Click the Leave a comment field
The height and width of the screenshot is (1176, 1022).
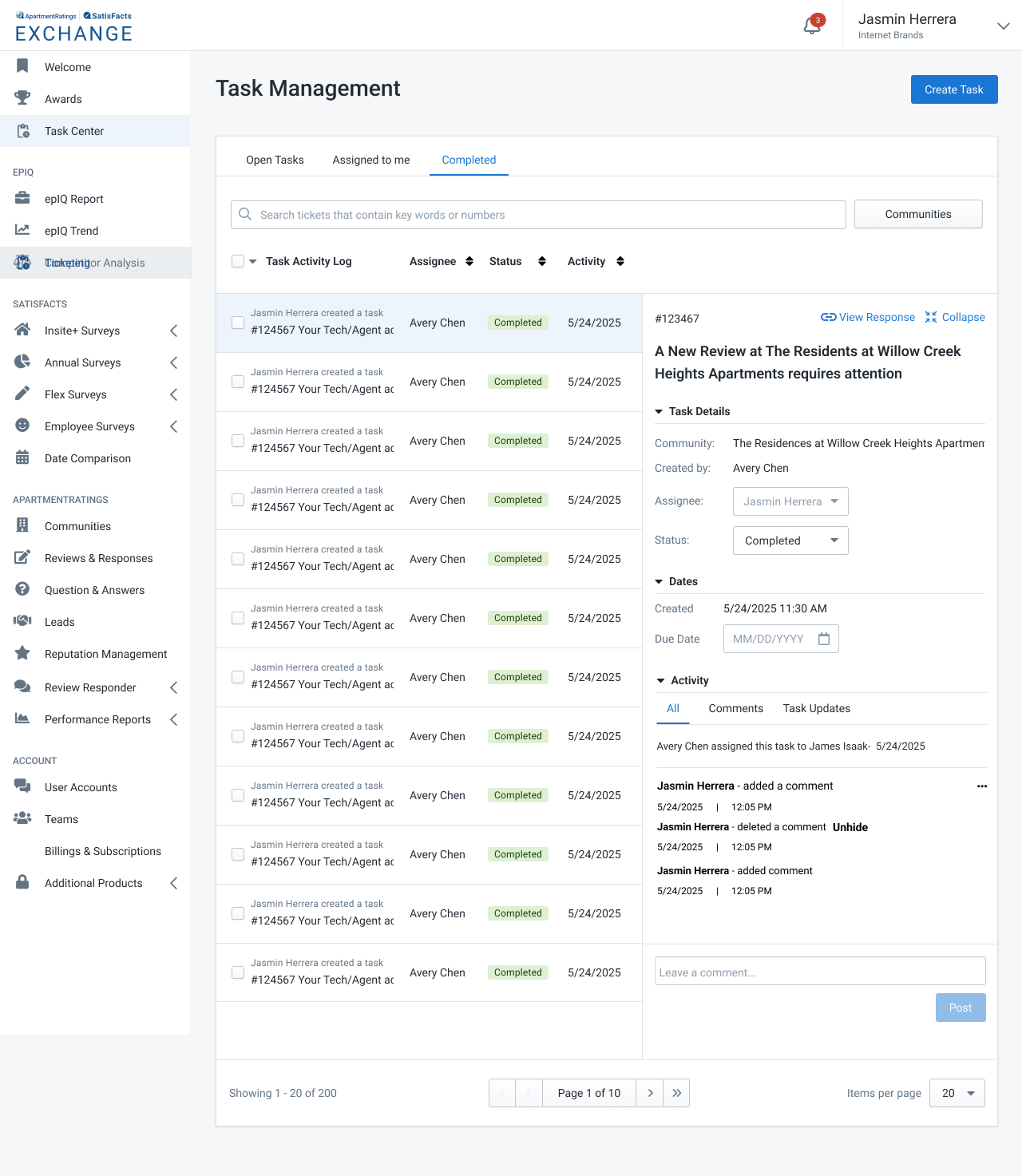pos(819,971)
